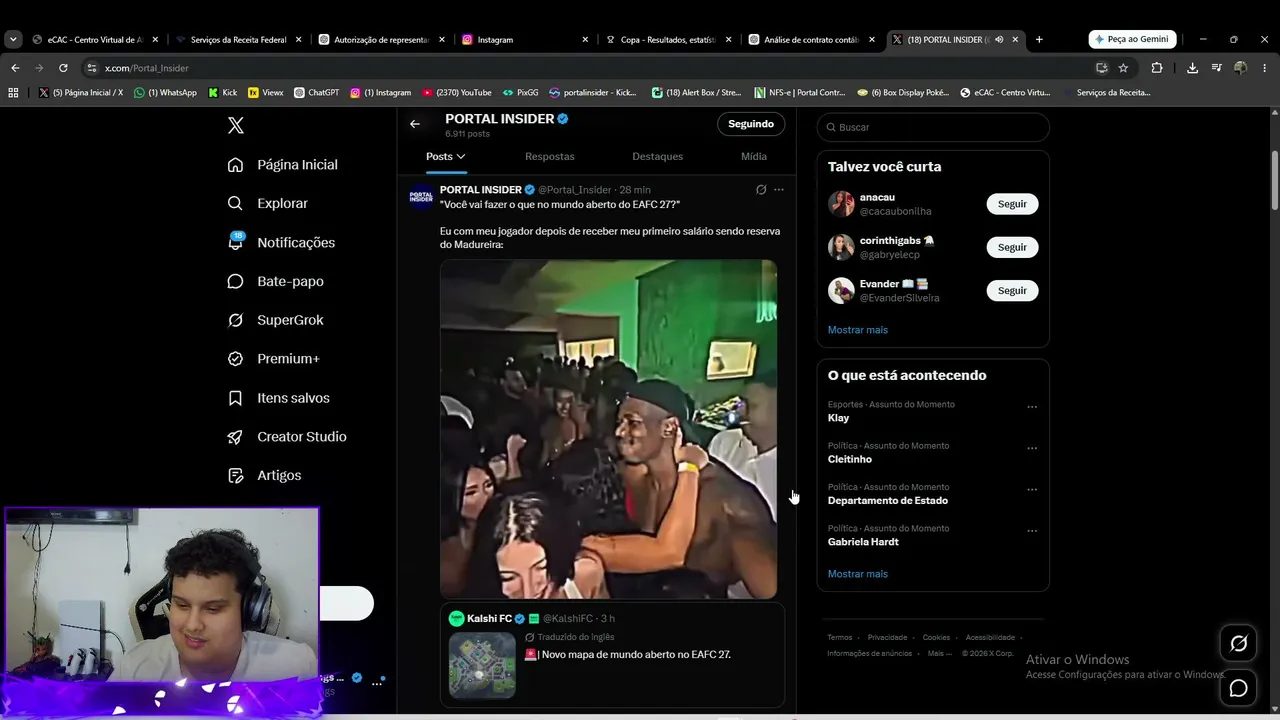The width and height of the screenshot is (1280, 720).
Task: Open the Privacidade footer link
Action: coord(887,638)
